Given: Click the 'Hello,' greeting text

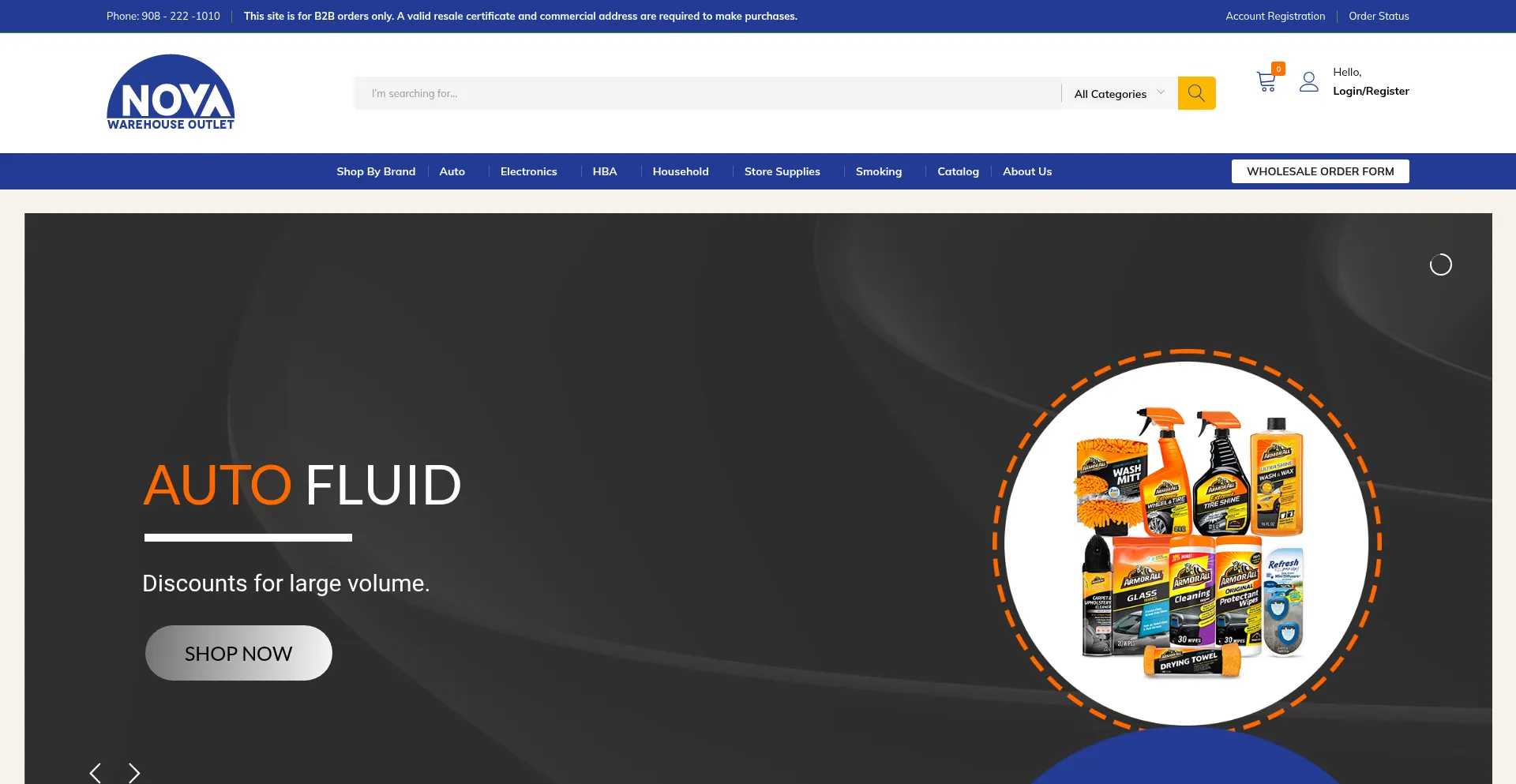Looking at the screenshot, I should (1347, 72).
